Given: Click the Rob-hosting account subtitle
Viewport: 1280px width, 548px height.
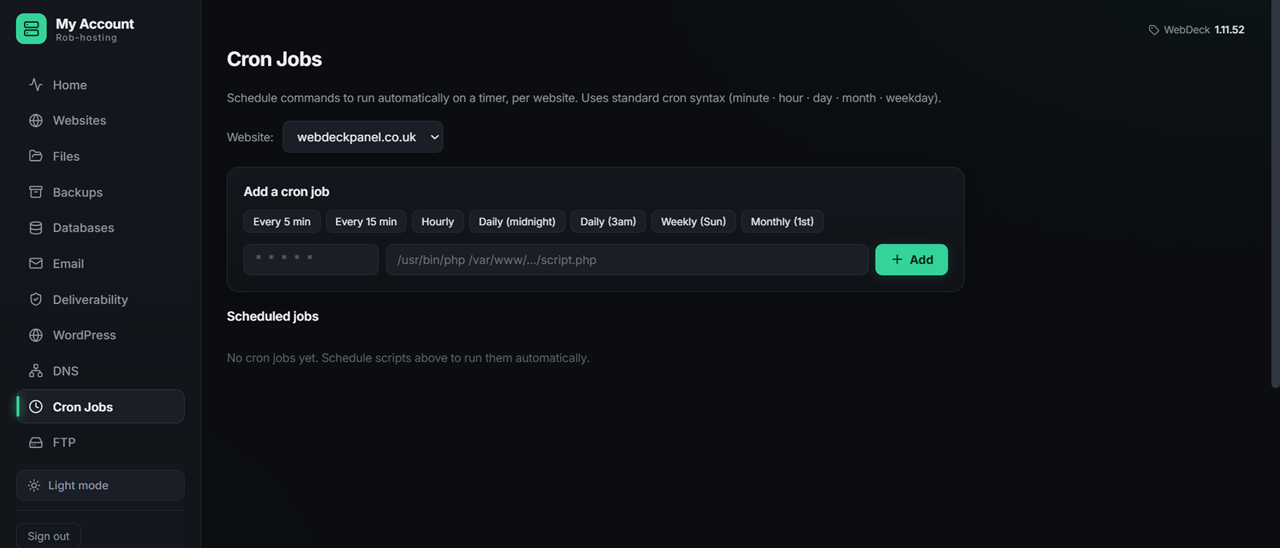Looking at the screenshot, I should tap(86, 38).
